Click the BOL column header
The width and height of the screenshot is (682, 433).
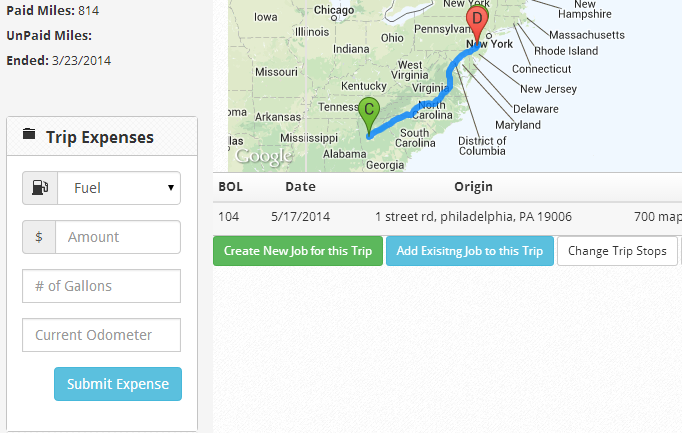point(230,187)
